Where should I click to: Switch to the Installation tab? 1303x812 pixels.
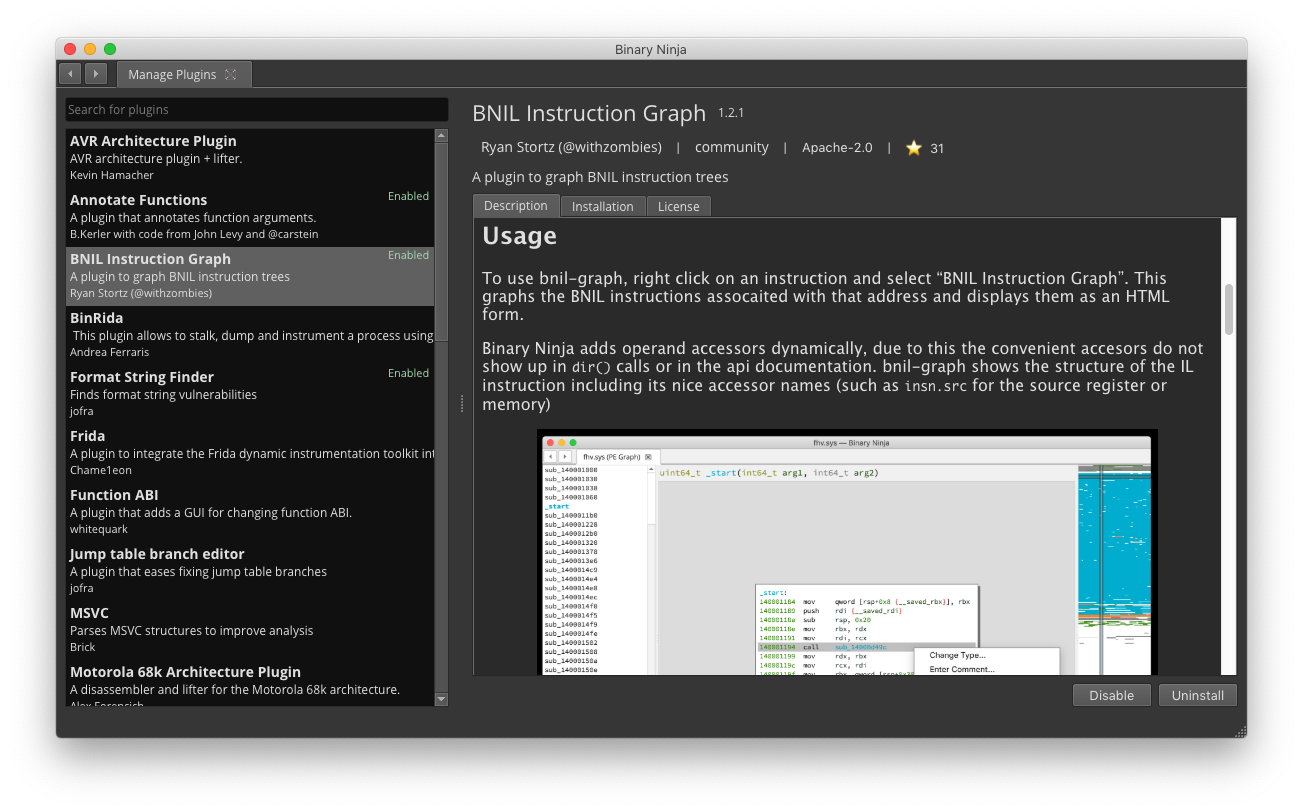click(603, 206)
